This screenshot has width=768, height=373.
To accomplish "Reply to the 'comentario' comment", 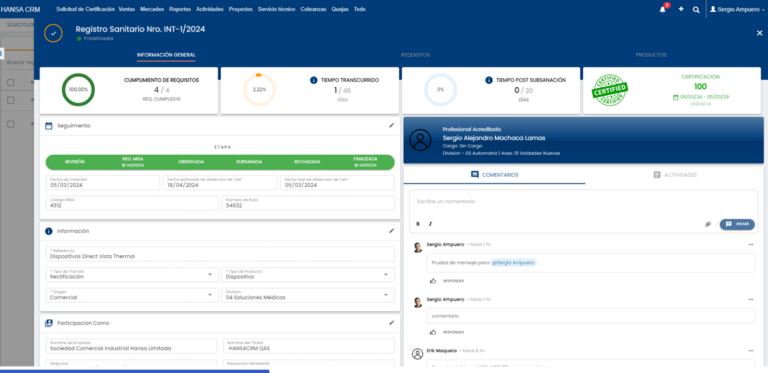I will pyautogui.click(x=454, y=332).
